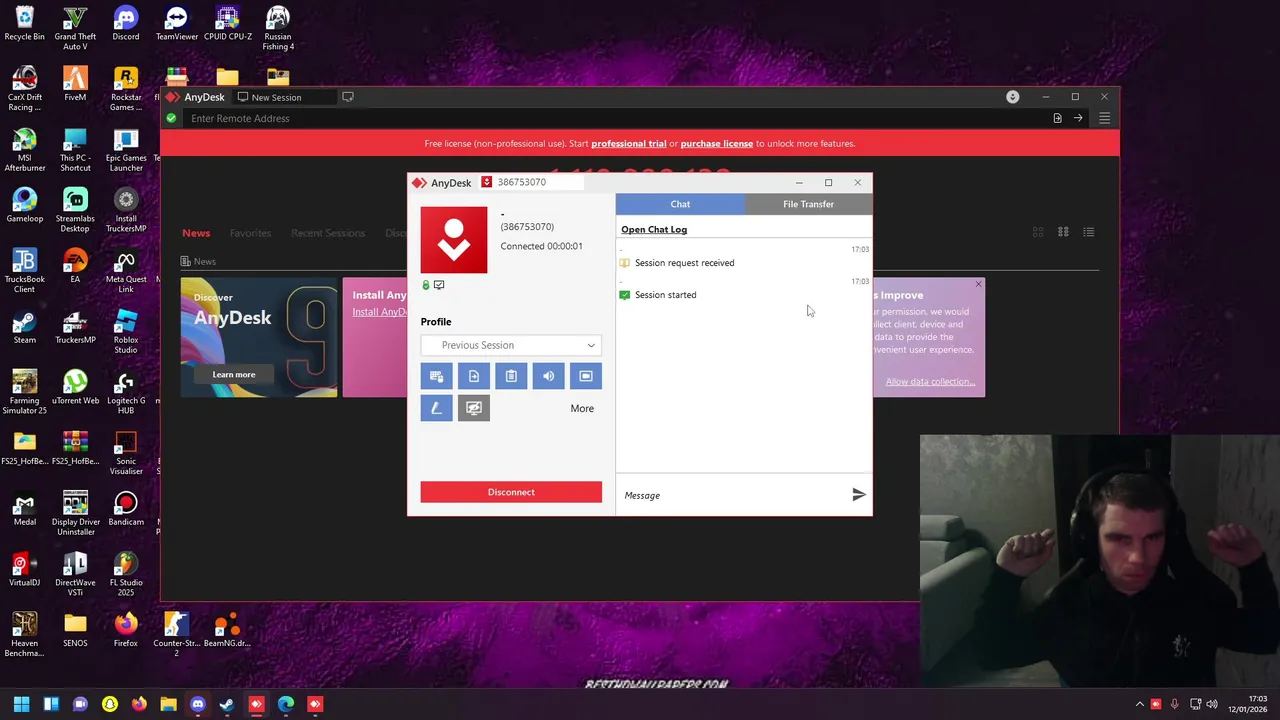Select the Bandicam desktop icon
1280x720 pixels.
126,510
